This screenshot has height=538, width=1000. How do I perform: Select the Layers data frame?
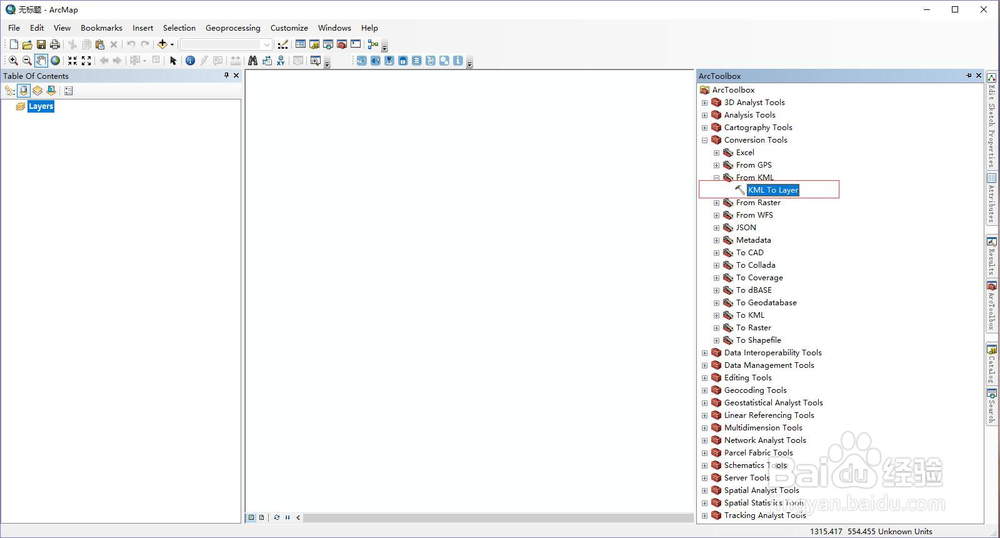[x=41, y=106]
